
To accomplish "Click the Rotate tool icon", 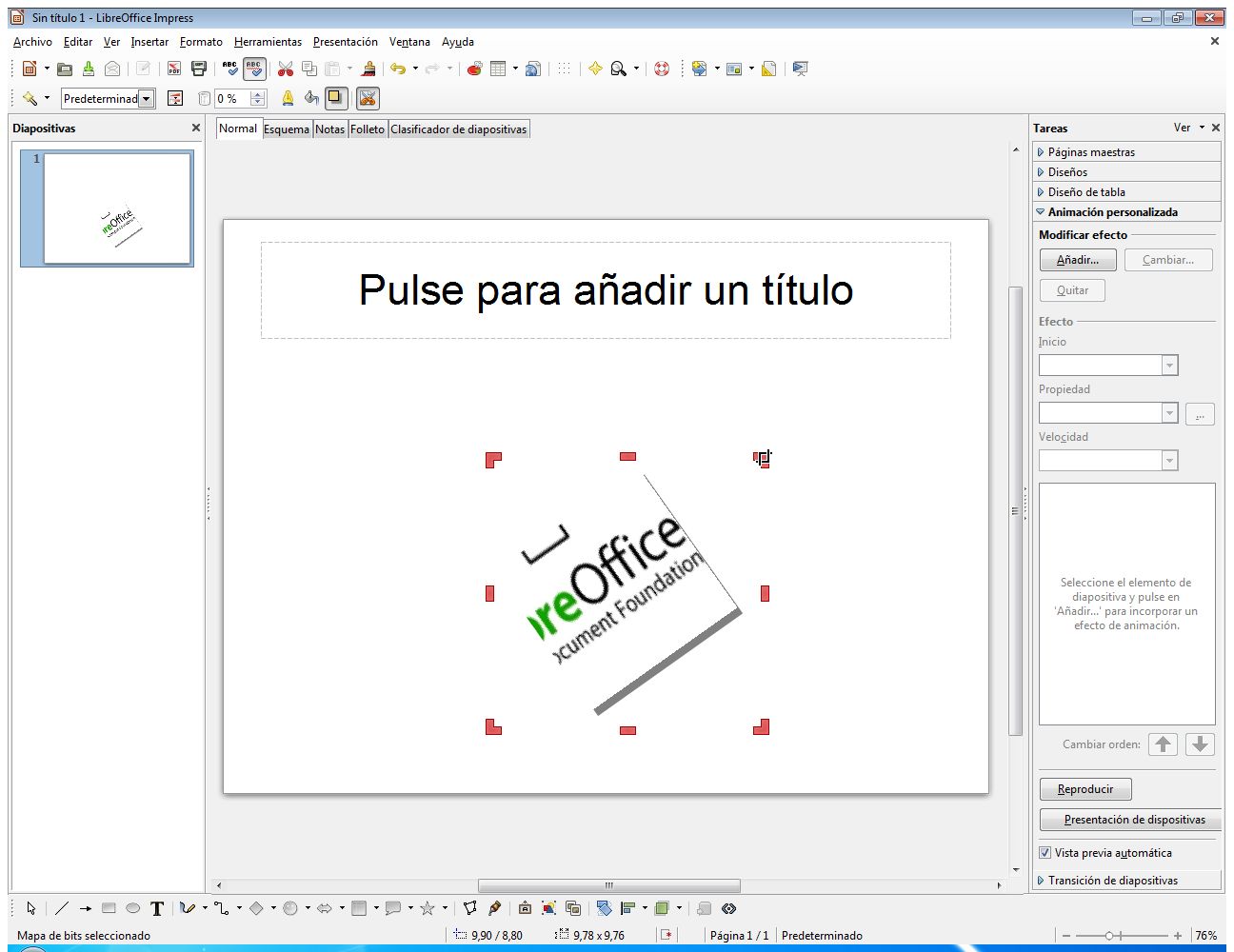I will pyautogui.click(x=604, y=908).
